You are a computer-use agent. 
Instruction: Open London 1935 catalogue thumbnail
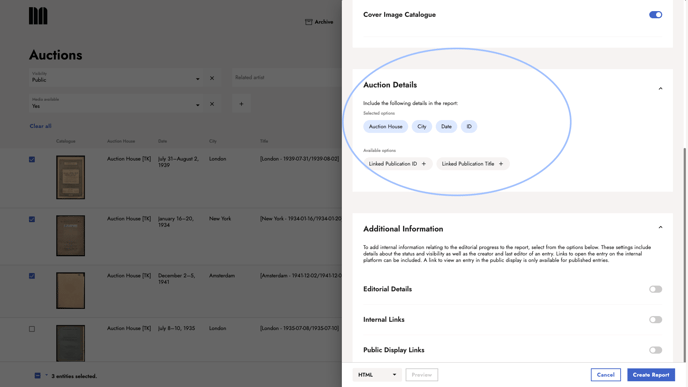tap(70, 343)
